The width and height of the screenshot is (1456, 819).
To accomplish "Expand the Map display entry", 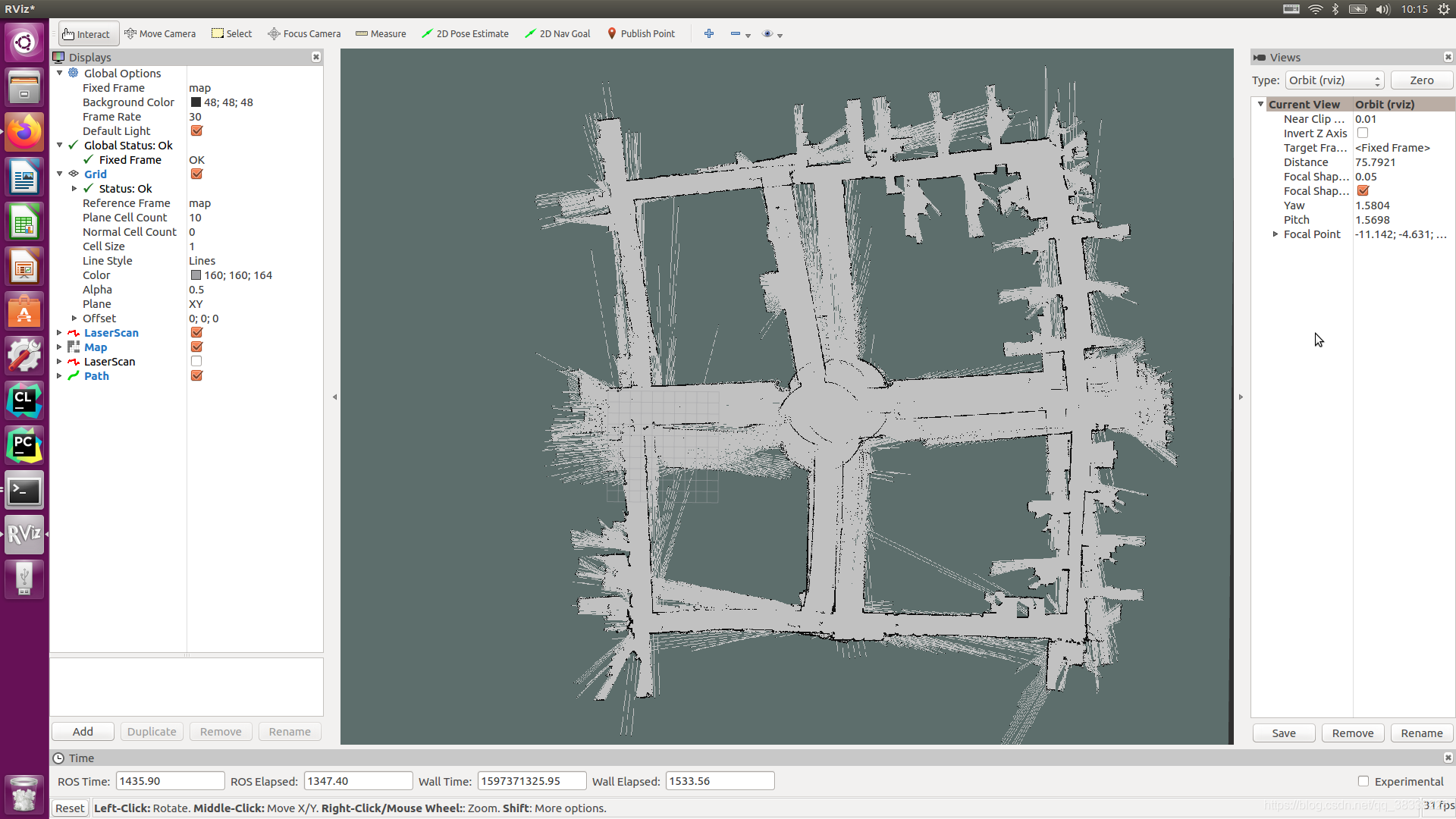I will 59,347.
